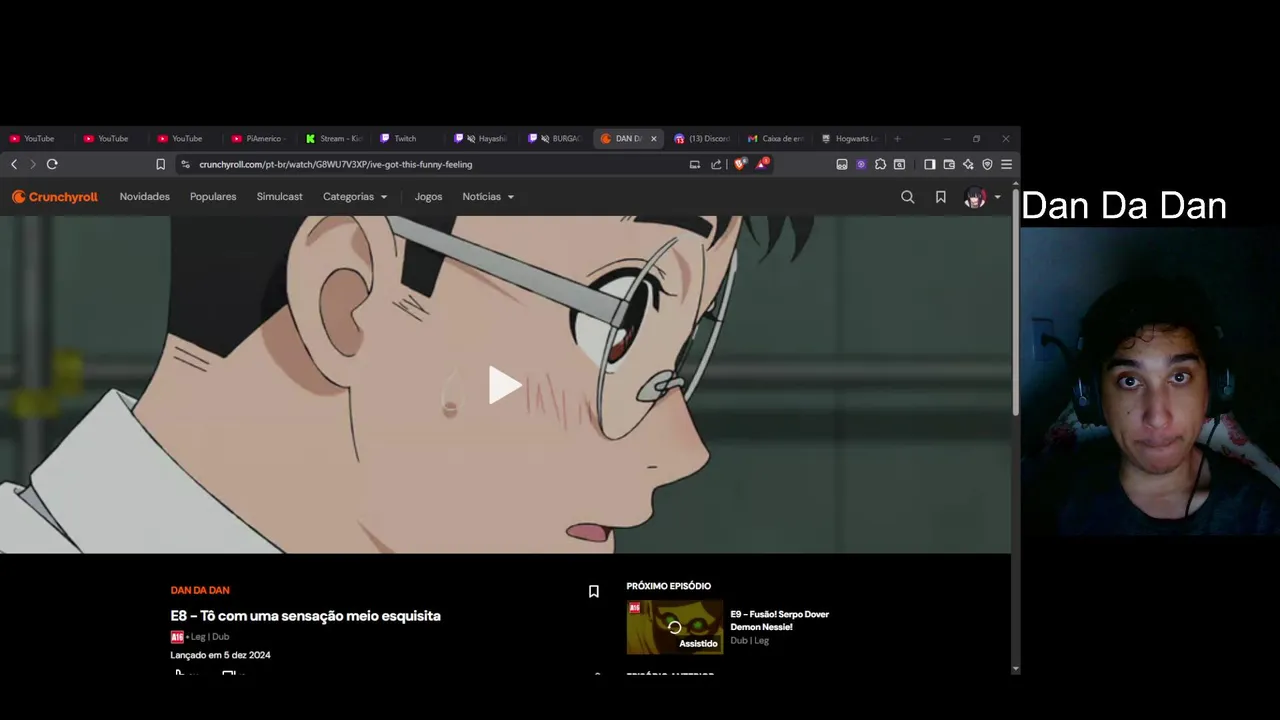Viewport: 1280px width, 720px height.
Task: Switch to the (13) Discord tab
Action: 704,139
